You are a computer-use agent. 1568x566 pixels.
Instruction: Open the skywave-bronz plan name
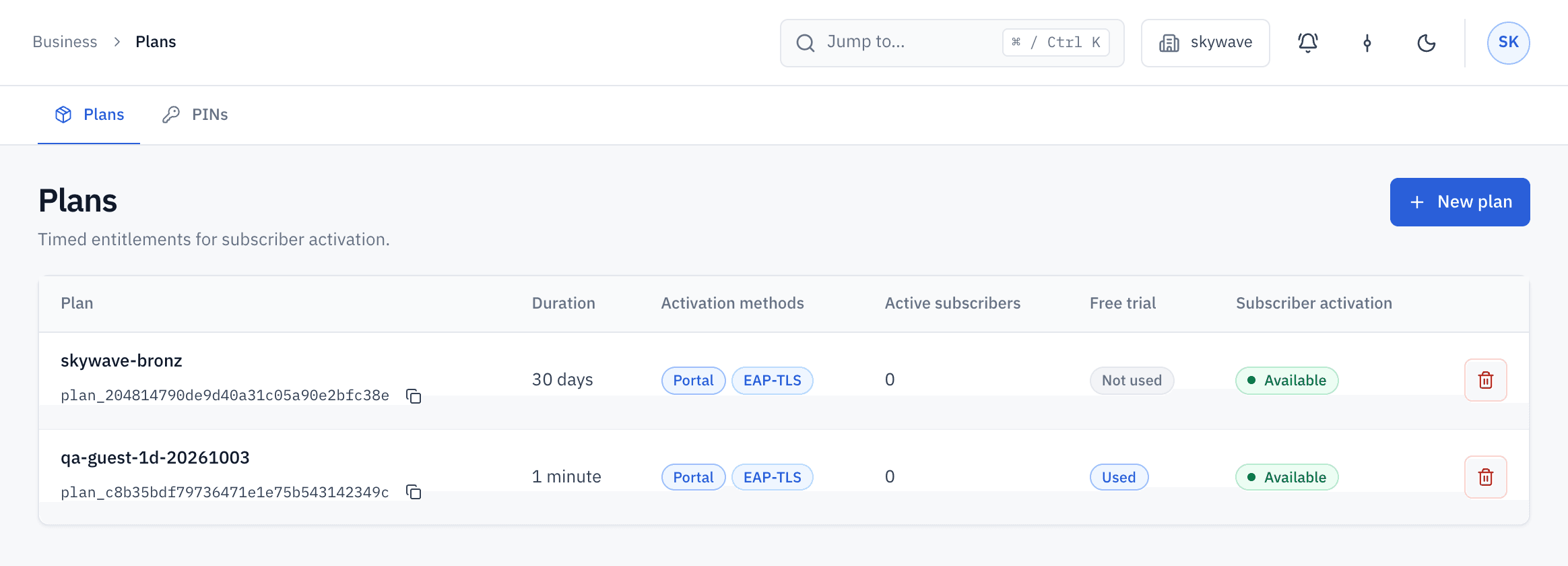pyautogui.click(x=121, y=361)
